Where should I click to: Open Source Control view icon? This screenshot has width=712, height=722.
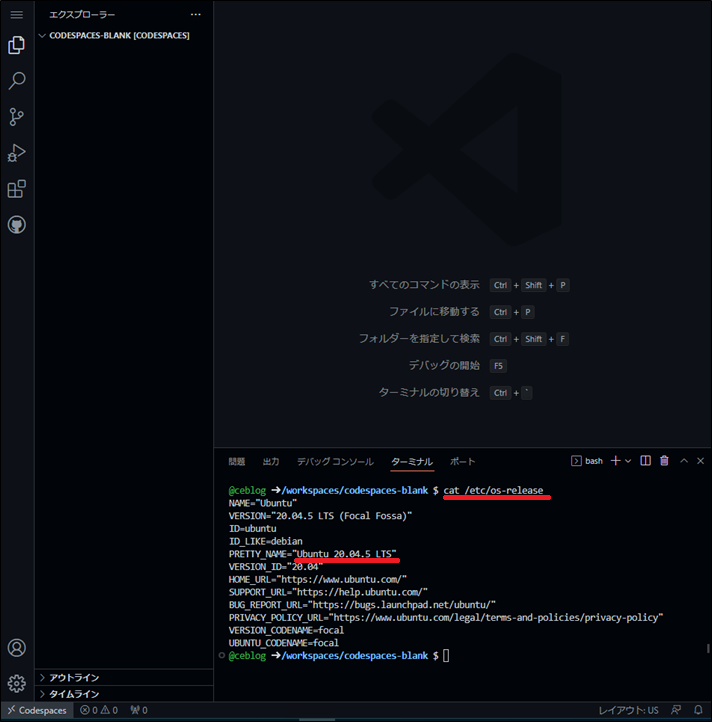pos(17,117)
